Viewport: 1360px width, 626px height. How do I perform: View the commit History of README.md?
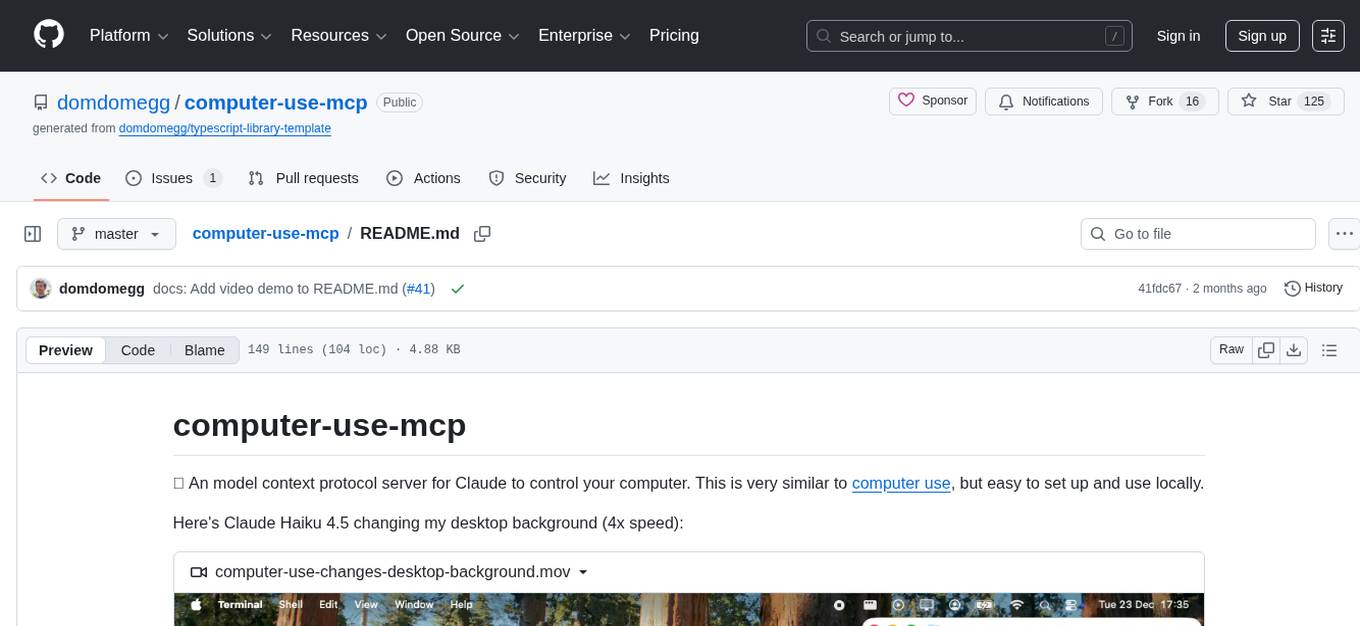pyautogui.click(x=1313, y=288)
